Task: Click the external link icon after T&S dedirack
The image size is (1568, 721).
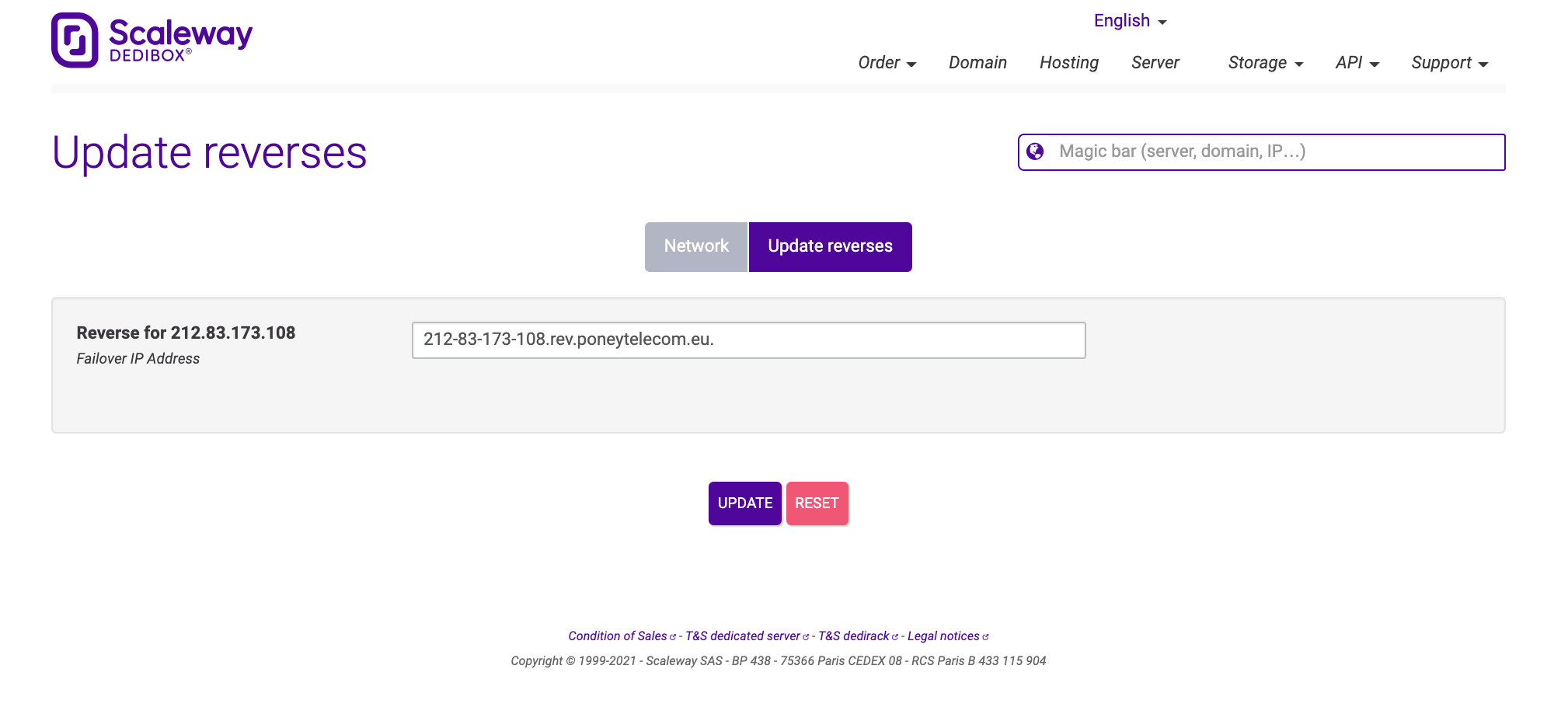Action: (894, 636)
